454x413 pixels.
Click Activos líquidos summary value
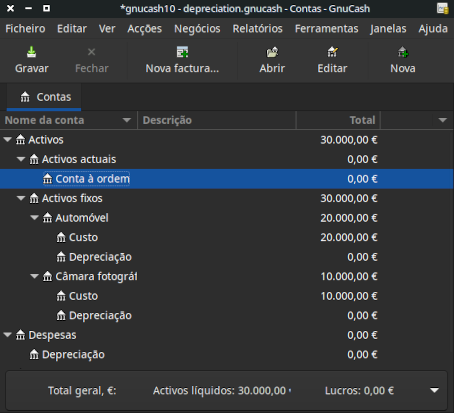pyautogui.click(x=222, y=390)
